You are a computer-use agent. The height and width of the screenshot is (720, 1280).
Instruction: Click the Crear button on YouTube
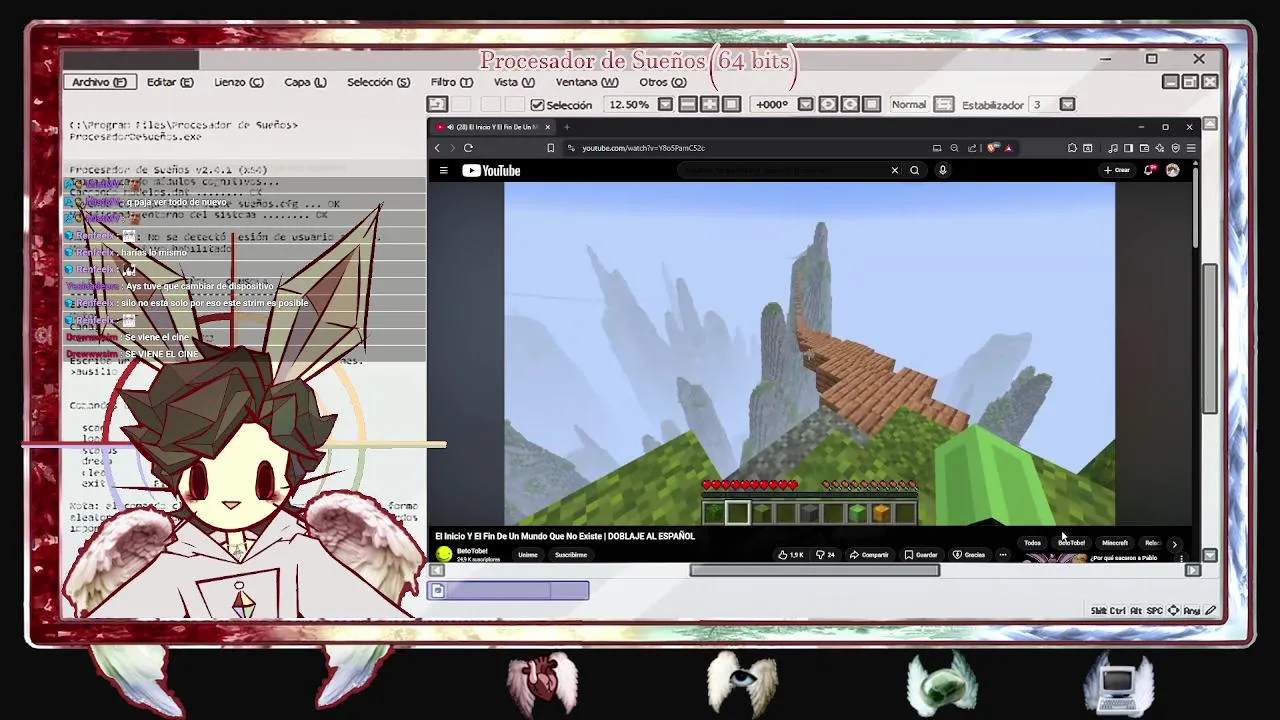click(x=1116, y=170)
